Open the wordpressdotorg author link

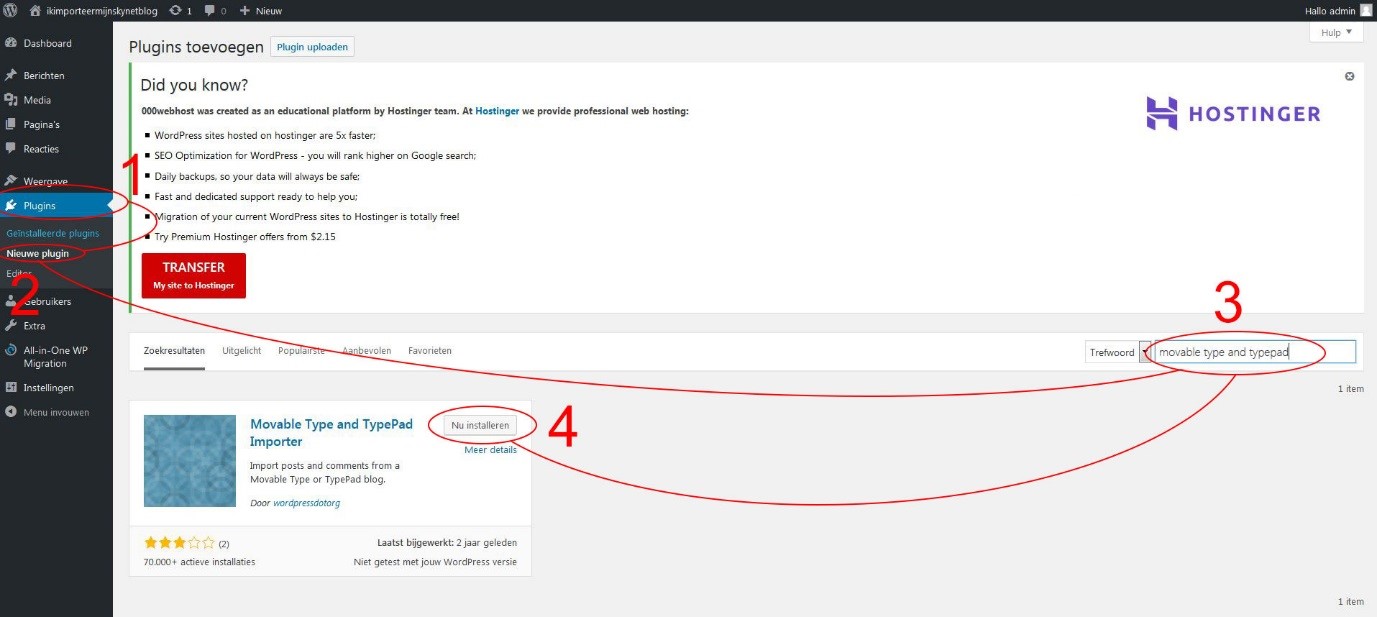[x=306, y=503]
